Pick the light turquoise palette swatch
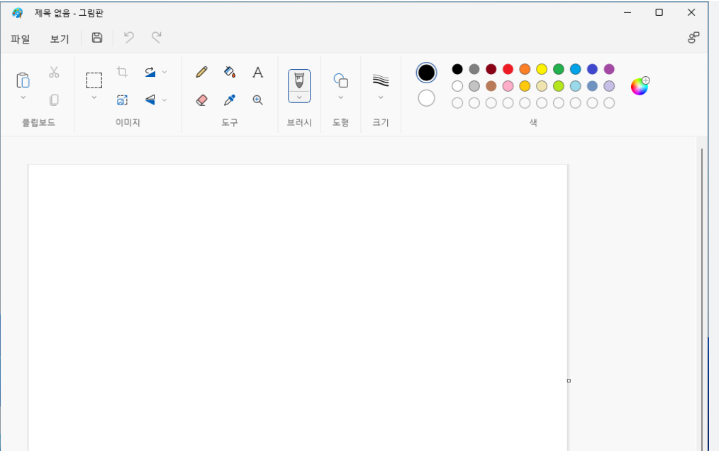 coord(575,86)
